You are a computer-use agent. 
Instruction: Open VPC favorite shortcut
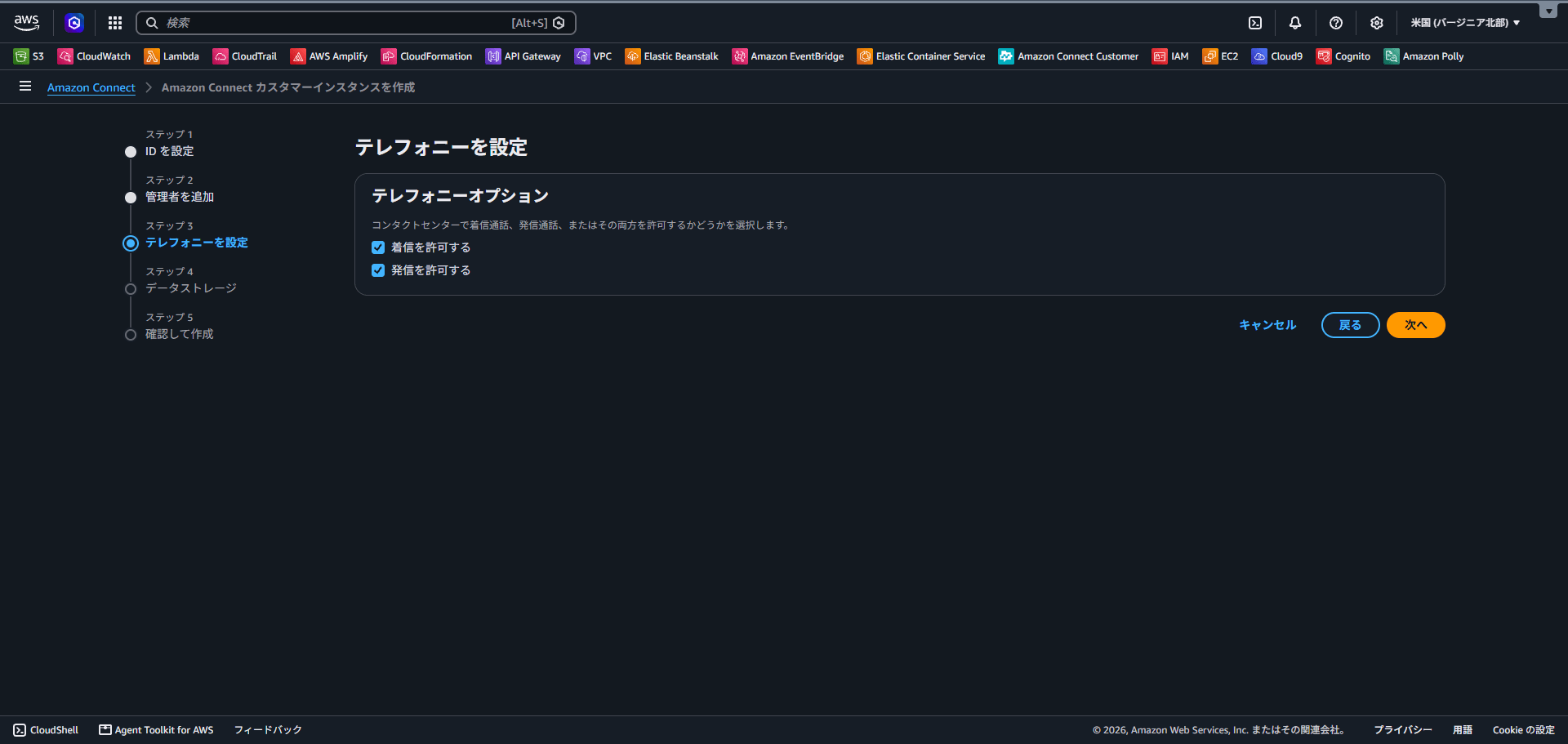click(x=593, y=56)
